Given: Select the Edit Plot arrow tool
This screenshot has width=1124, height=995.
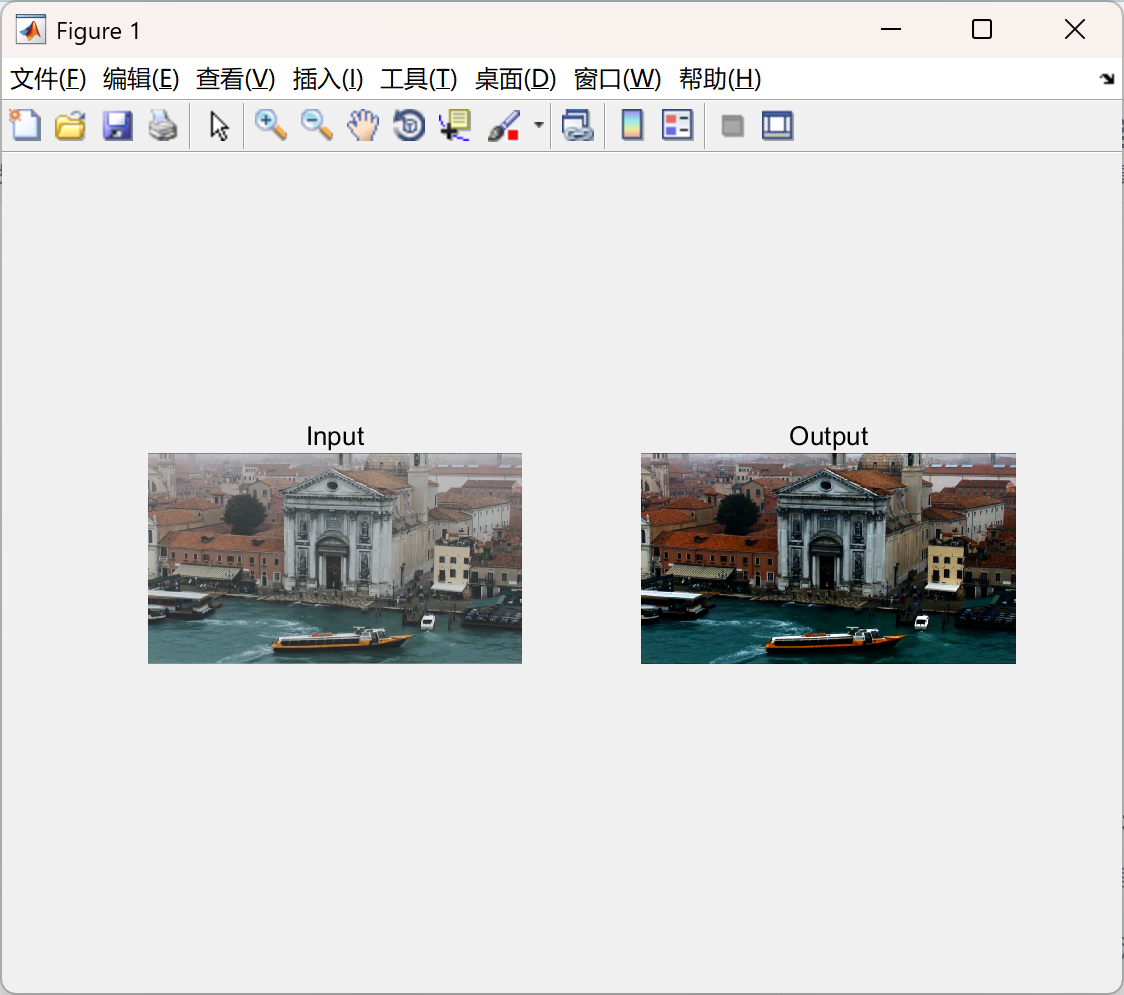Looking at the screenshot, I should [219, 126].
